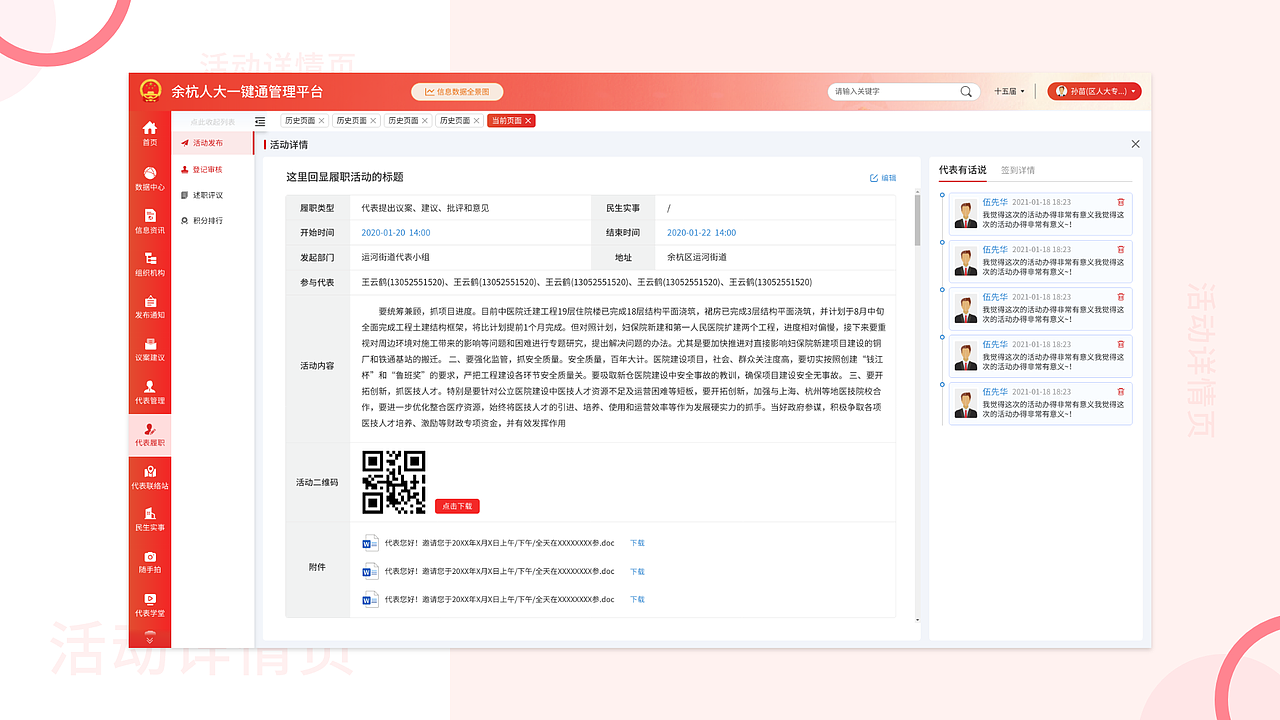Open 随手拍 camera section
Viewport: 1280px width, 720px height.
coord(150,563)
